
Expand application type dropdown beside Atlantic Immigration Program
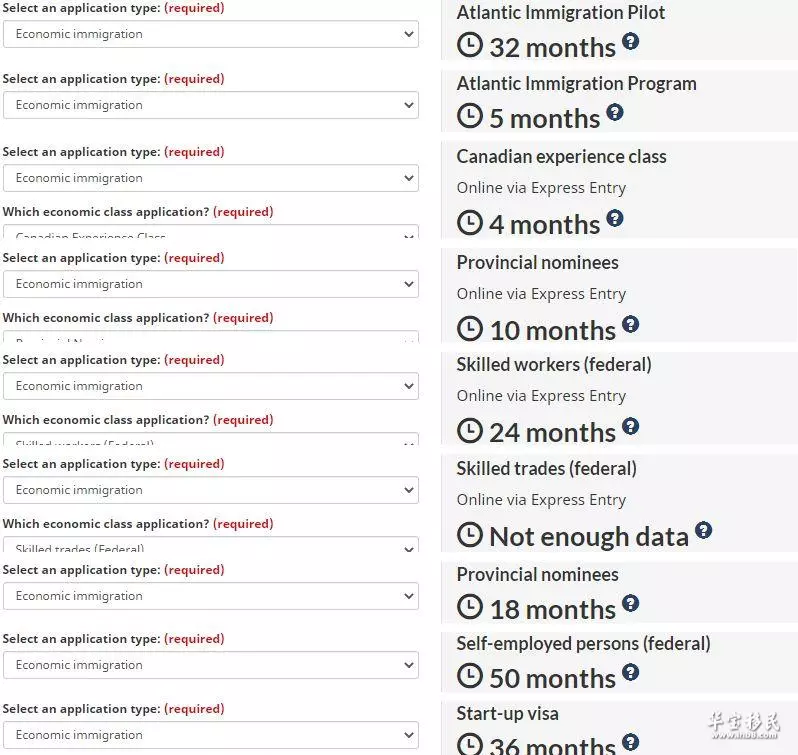click(x=211, y=105)
